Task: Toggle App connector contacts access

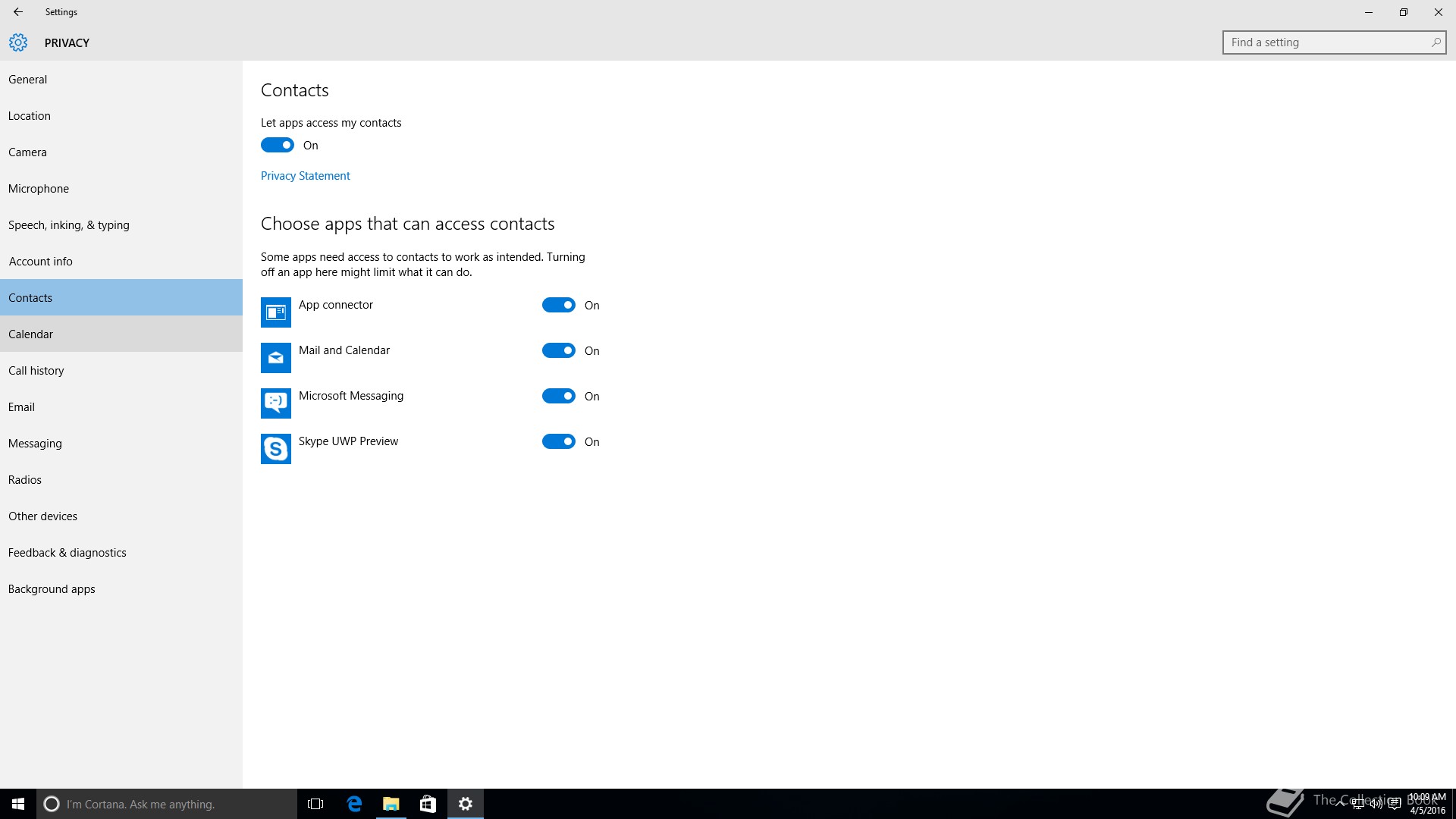Action: (559, 305)
